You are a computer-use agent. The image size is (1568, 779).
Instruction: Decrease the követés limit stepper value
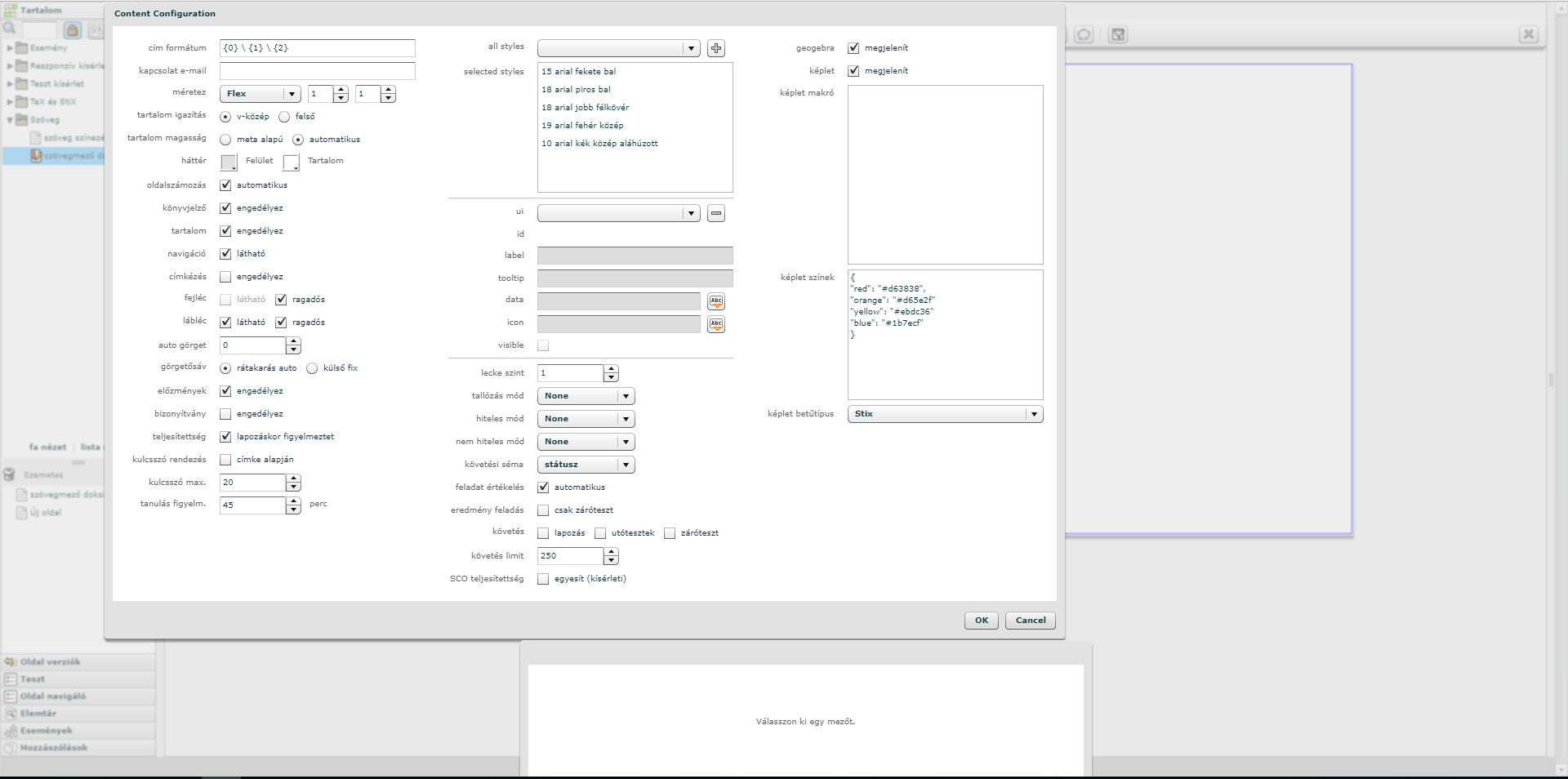coord(611,560)
